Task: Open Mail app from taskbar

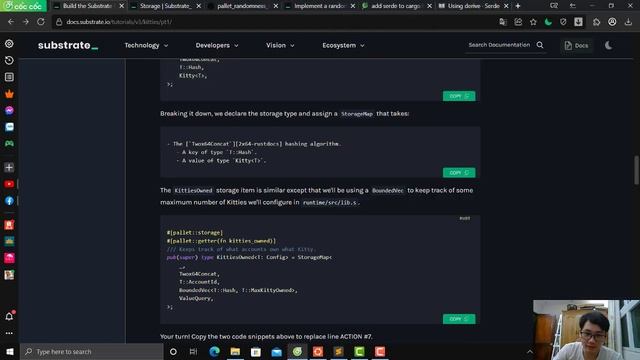Action: [276, 351]
